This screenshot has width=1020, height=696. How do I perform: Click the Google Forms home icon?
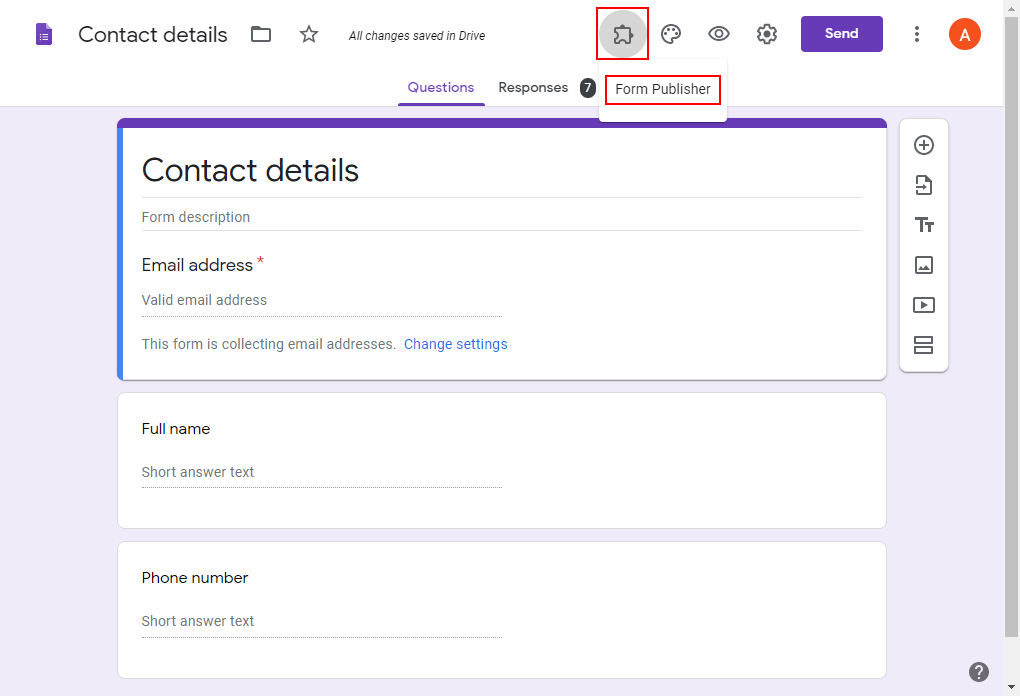[x=44, y=34]
